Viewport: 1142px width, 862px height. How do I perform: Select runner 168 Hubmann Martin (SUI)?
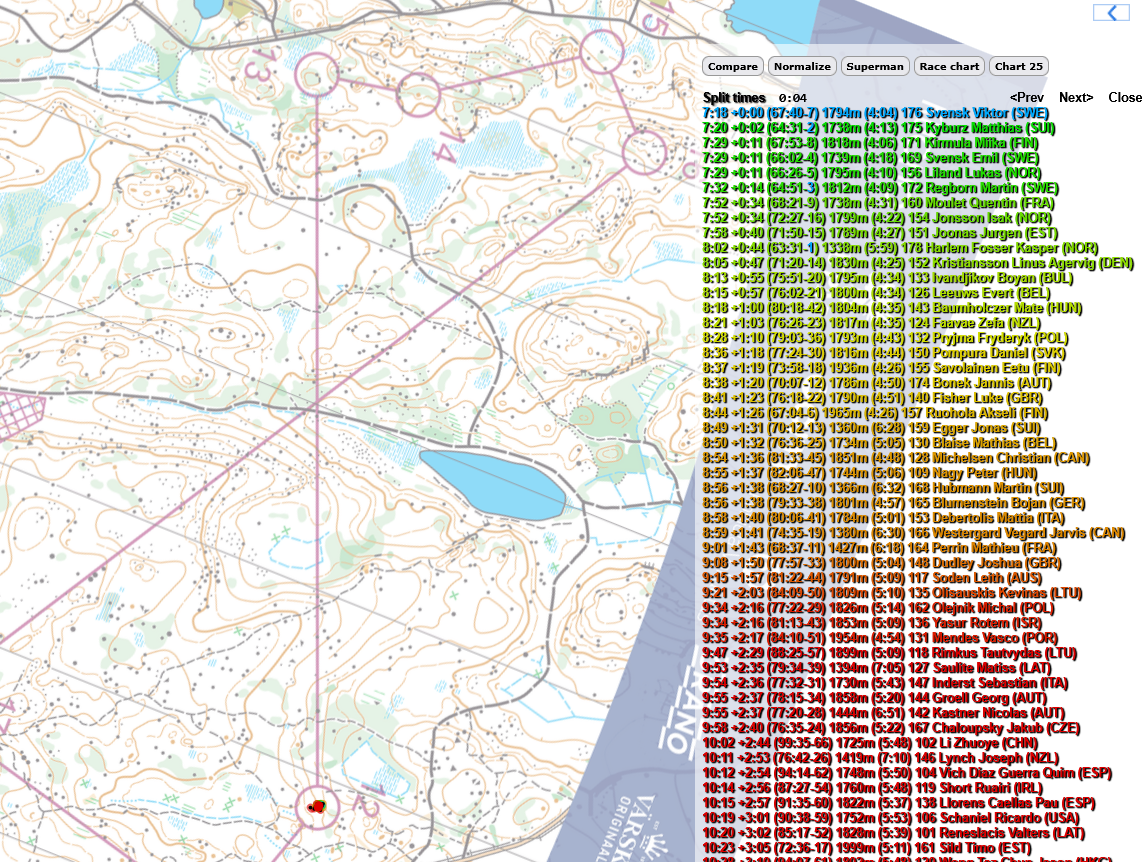pos(883,488)
